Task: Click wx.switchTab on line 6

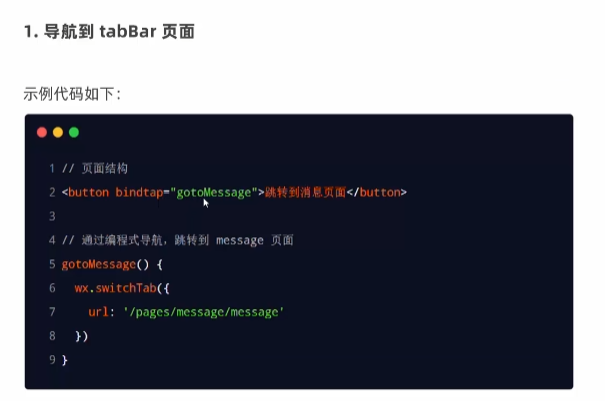Action: (x=115, y=288)
